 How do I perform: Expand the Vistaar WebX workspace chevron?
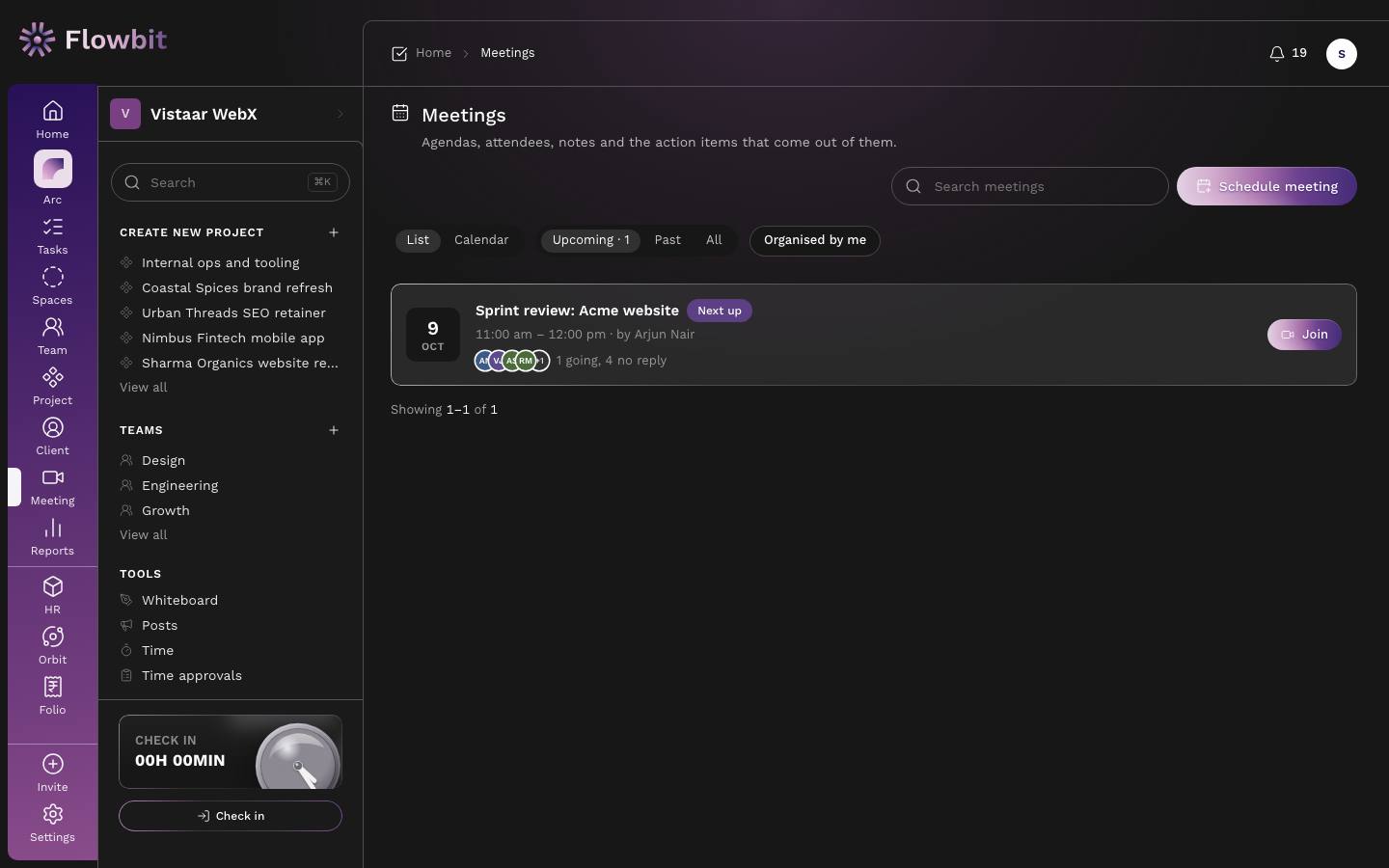tap(340, 114)
